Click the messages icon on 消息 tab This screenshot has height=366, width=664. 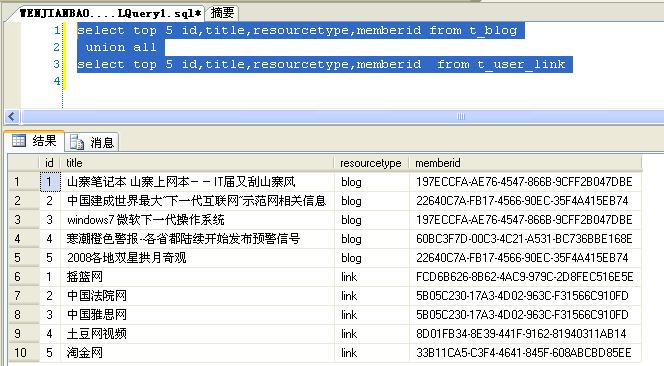pyautogui.click(x=77, y=142)
